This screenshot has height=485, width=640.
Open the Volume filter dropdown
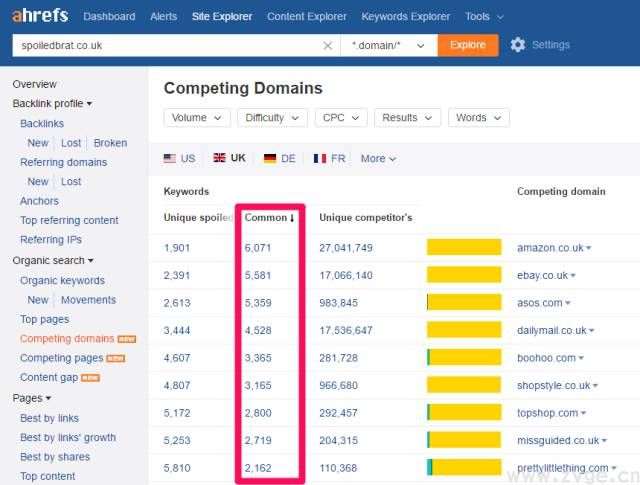(197, 117)
